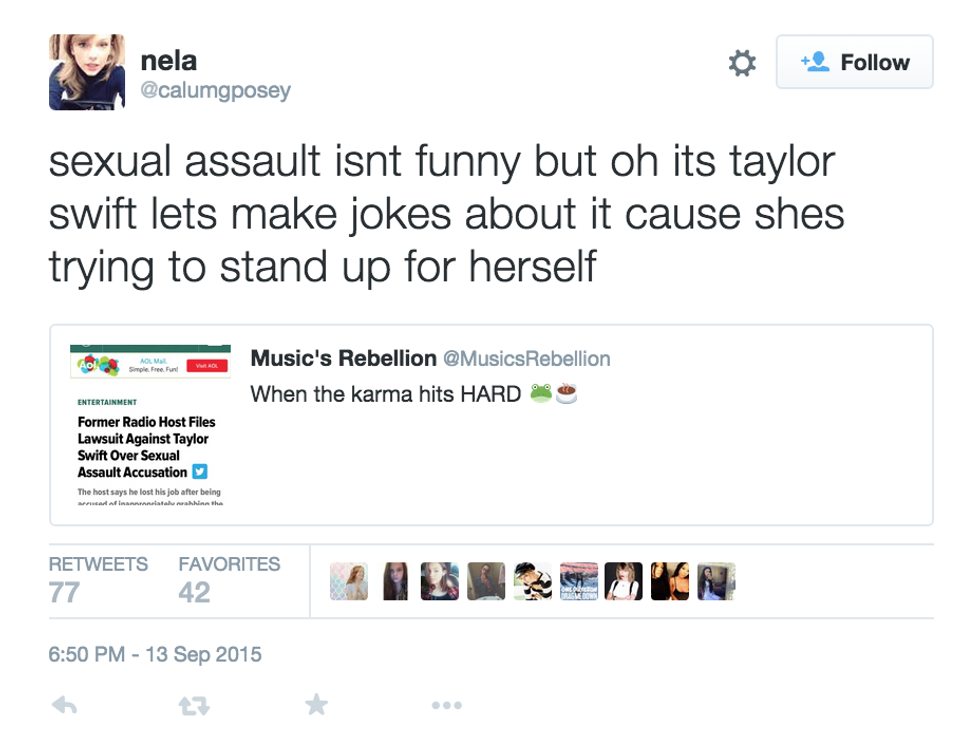
Task: Open the three-dots more options menu
Action: coord(446,706)
